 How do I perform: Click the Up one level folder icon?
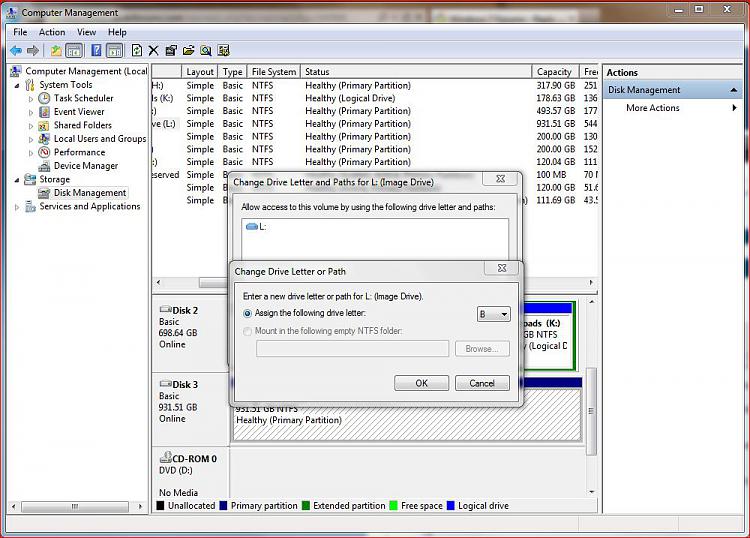tap(56, 50)
